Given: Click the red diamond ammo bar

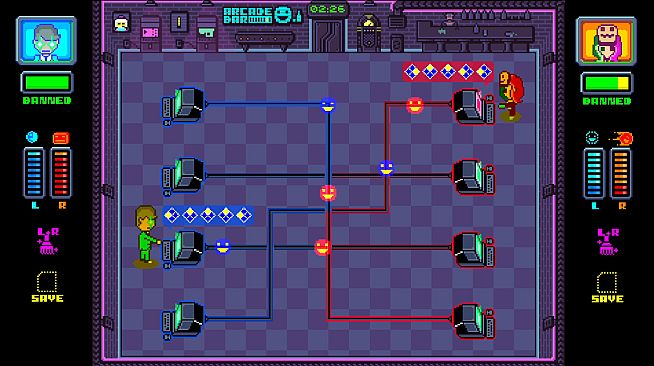Looking at the screenshot, I should pos(448,72).
